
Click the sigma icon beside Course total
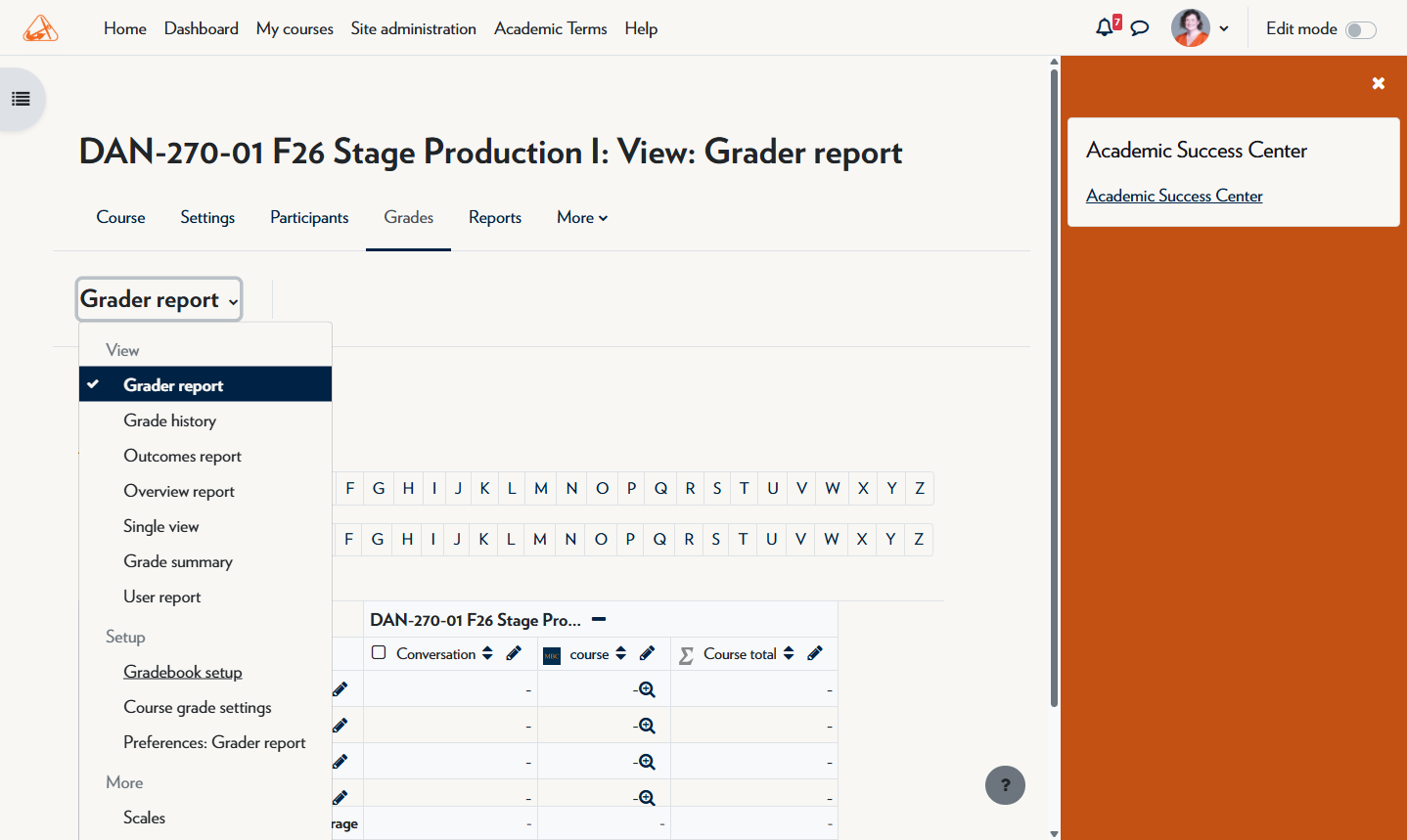[686, 655]
